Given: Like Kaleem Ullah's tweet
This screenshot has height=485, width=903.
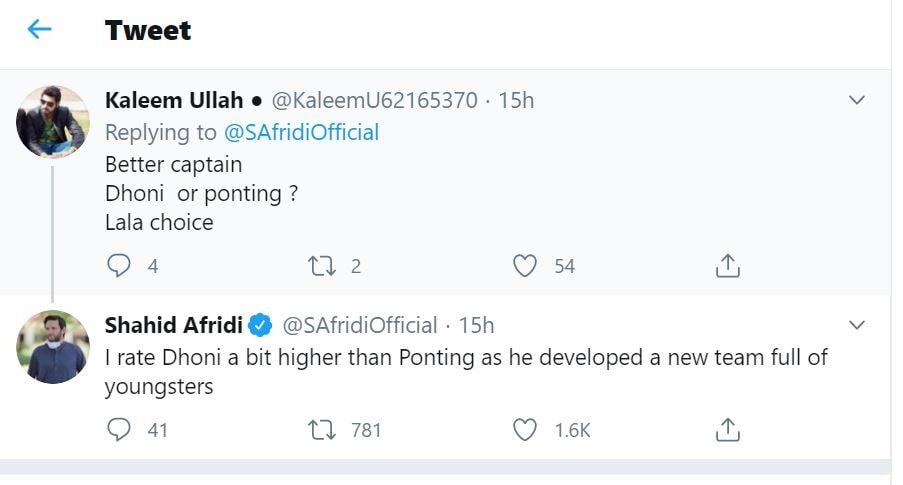Looking at the screenshot, I should (525, 266).
